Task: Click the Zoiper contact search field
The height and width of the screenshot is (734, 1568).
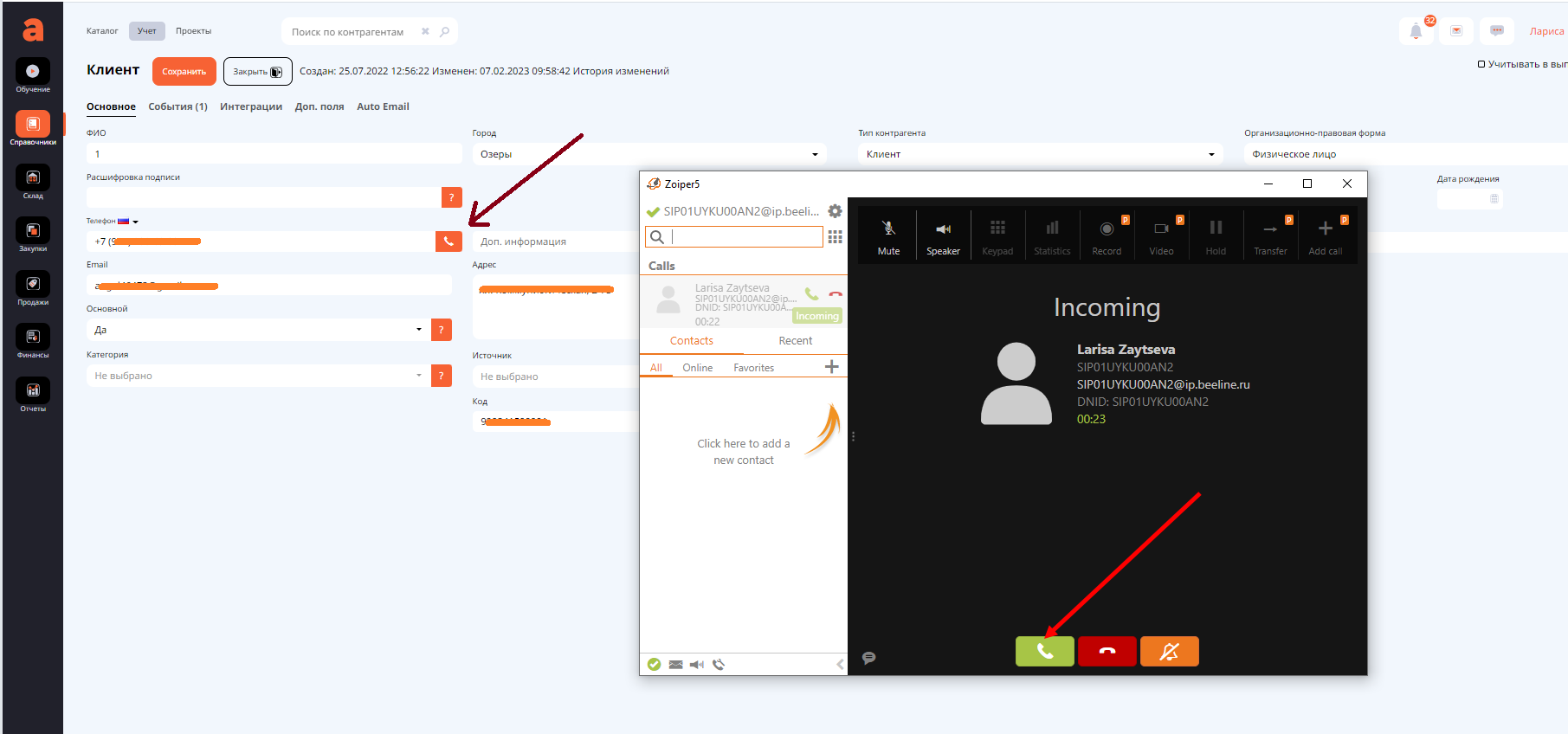Action: (745, 237)
